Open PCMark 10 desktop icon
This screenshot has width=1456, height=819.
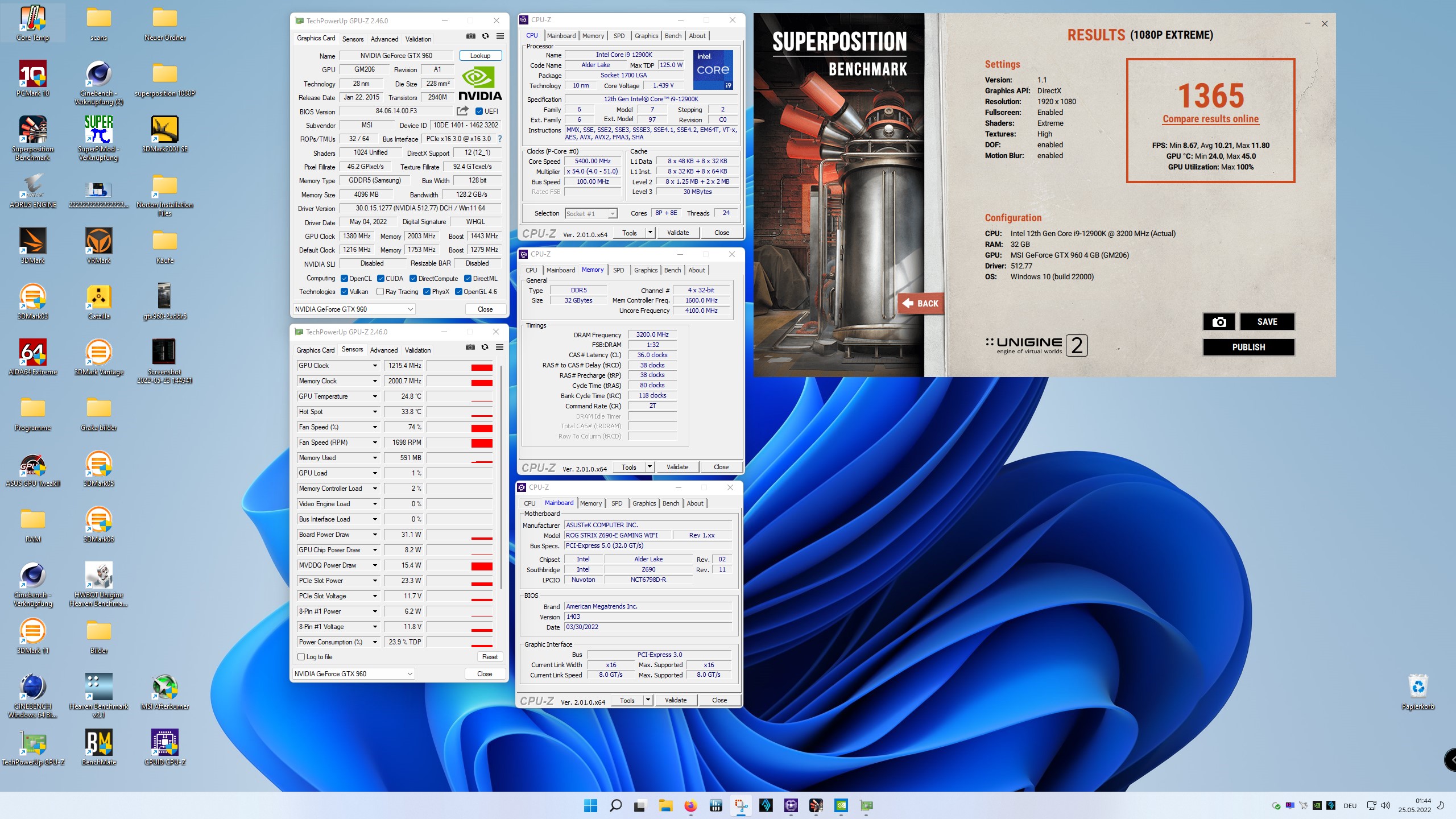[32, 79]
